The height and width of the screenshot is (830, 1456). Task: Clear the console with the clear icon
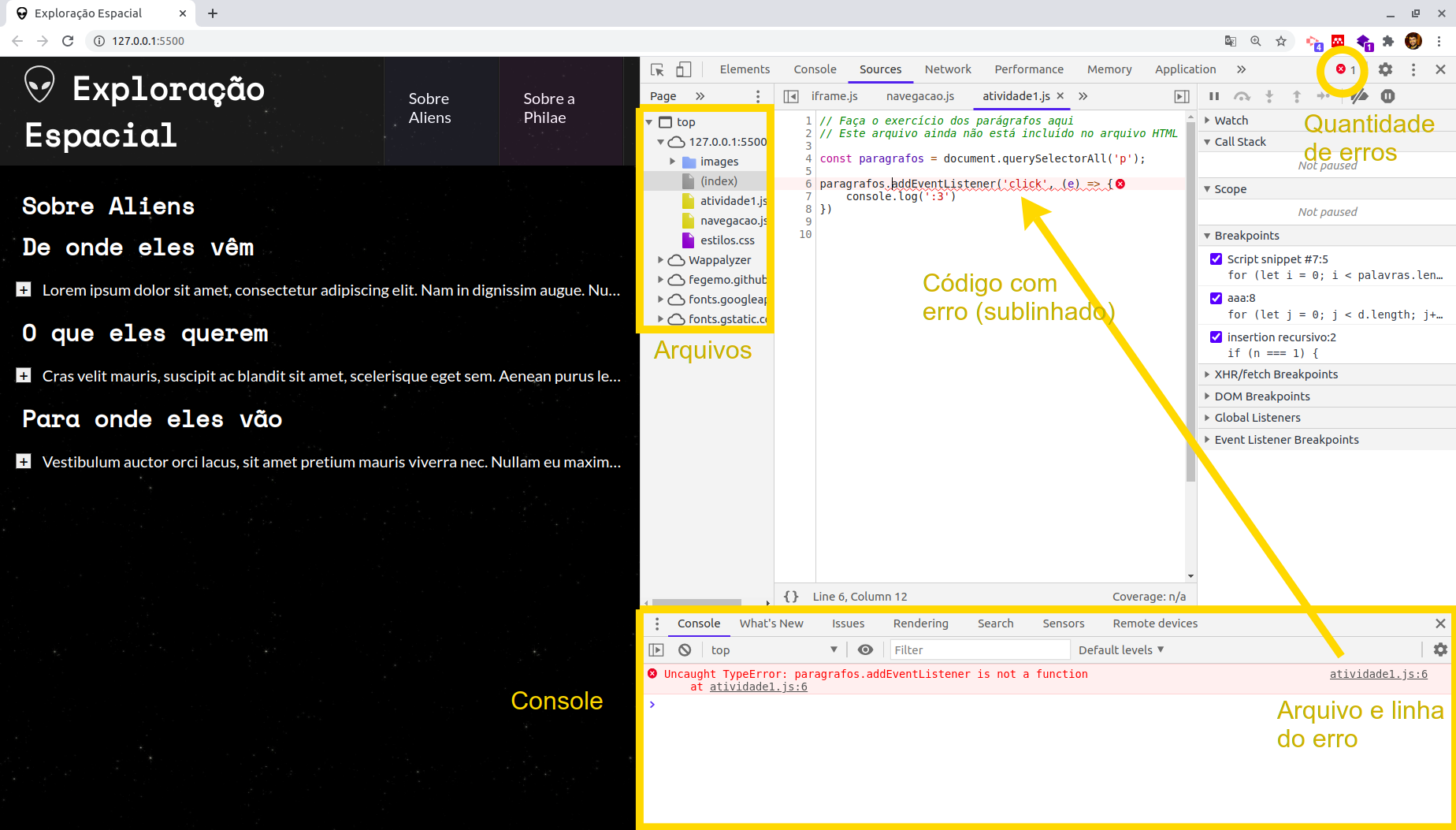[684, 649]
